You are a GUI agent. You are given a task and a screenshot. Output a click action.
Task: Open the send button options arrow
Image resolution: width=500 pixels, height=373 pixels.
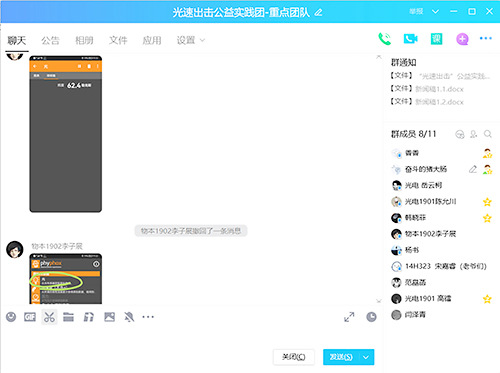366,357
